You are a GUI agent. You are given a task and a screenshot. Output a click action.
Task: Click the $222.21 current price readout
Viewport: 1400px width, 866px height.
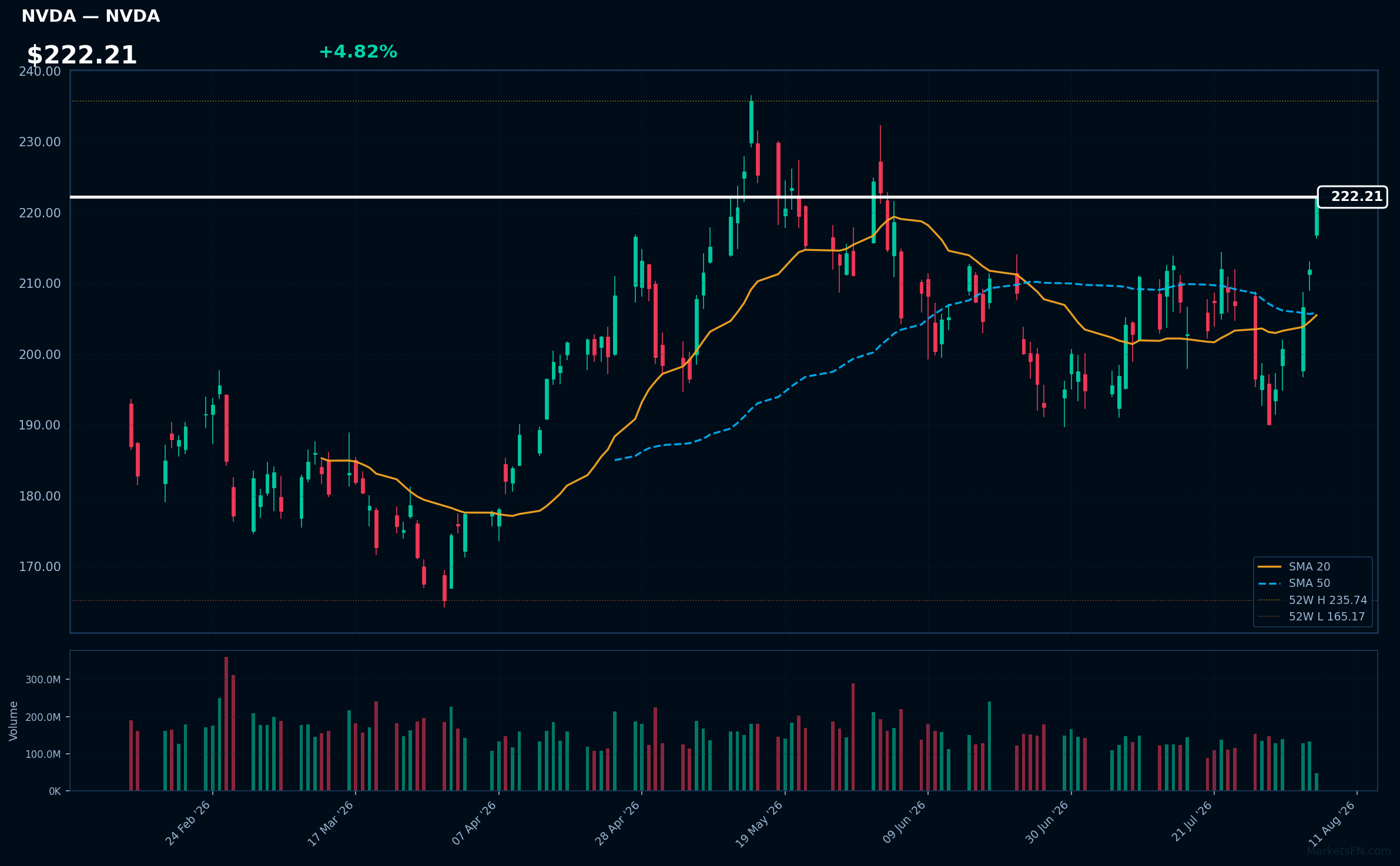pos(82,55)
